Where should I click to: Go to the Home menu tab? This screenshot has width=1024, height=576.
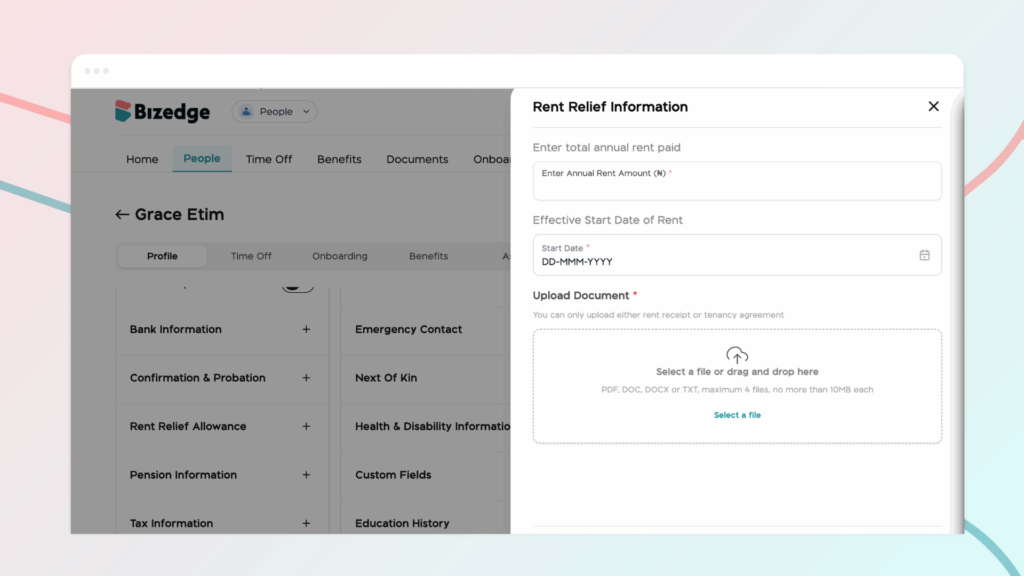142,159
